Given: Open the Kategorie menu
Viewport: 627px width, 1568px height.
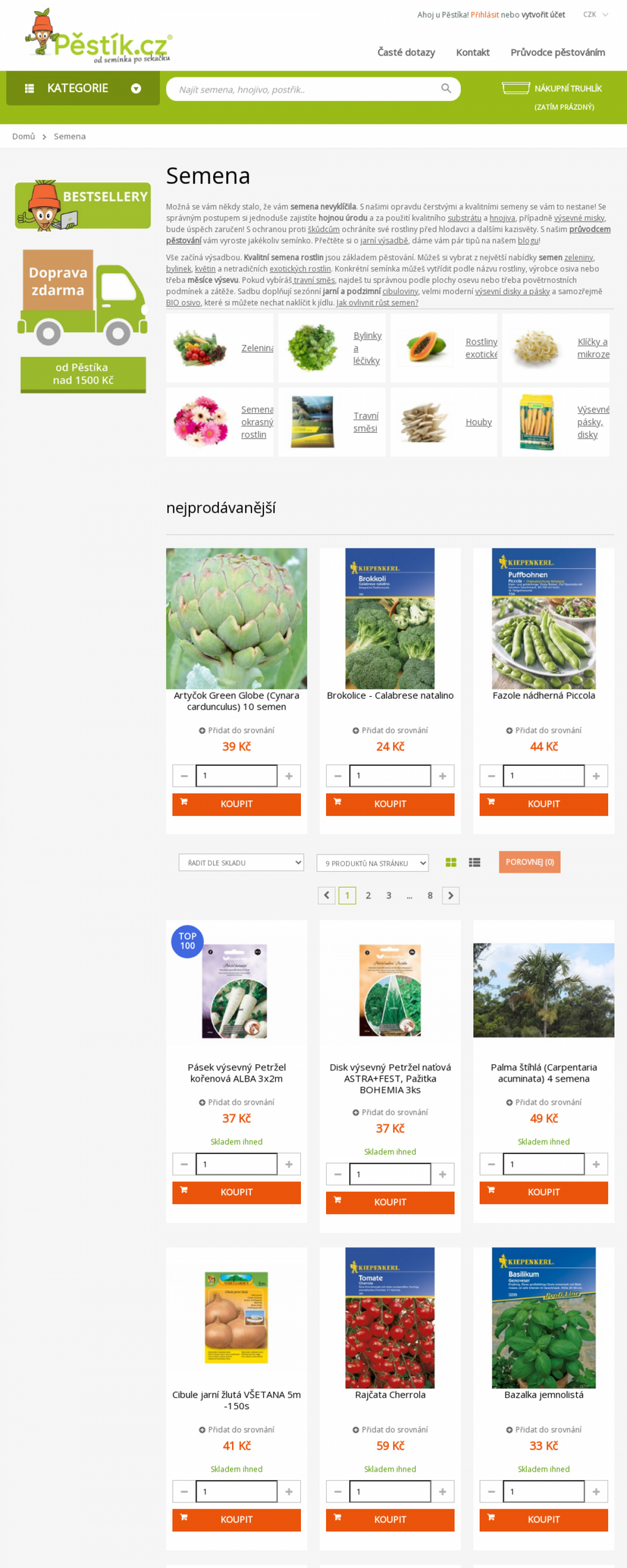Looking at the screenshot, I should (x=83, y=89).
